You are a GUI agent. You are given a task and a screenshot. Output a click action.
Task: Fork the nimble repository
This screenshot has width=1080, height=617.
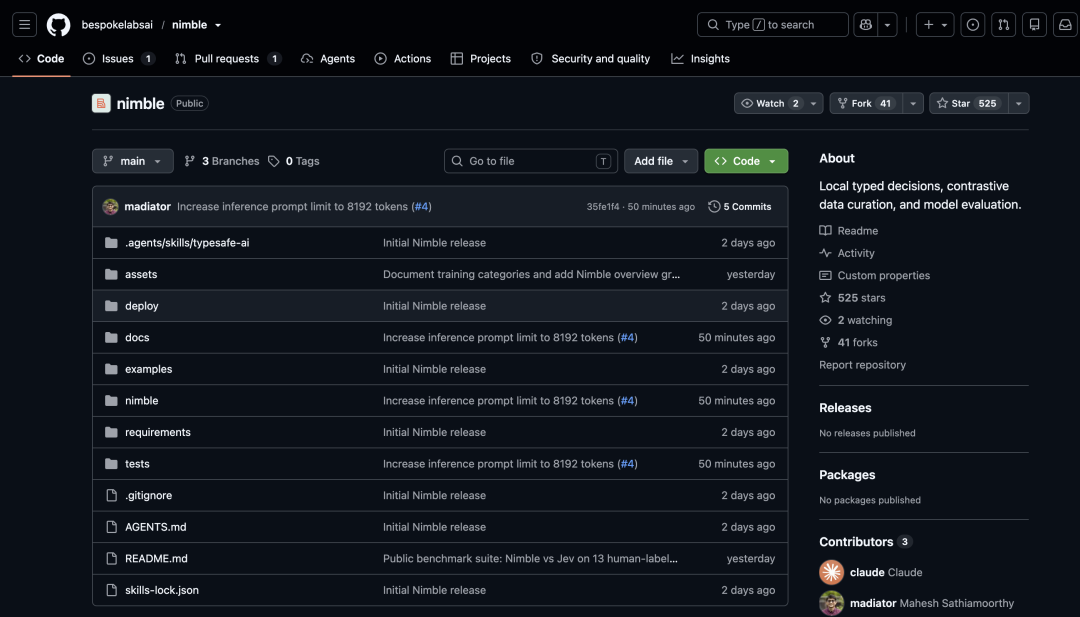click(866, 103)
